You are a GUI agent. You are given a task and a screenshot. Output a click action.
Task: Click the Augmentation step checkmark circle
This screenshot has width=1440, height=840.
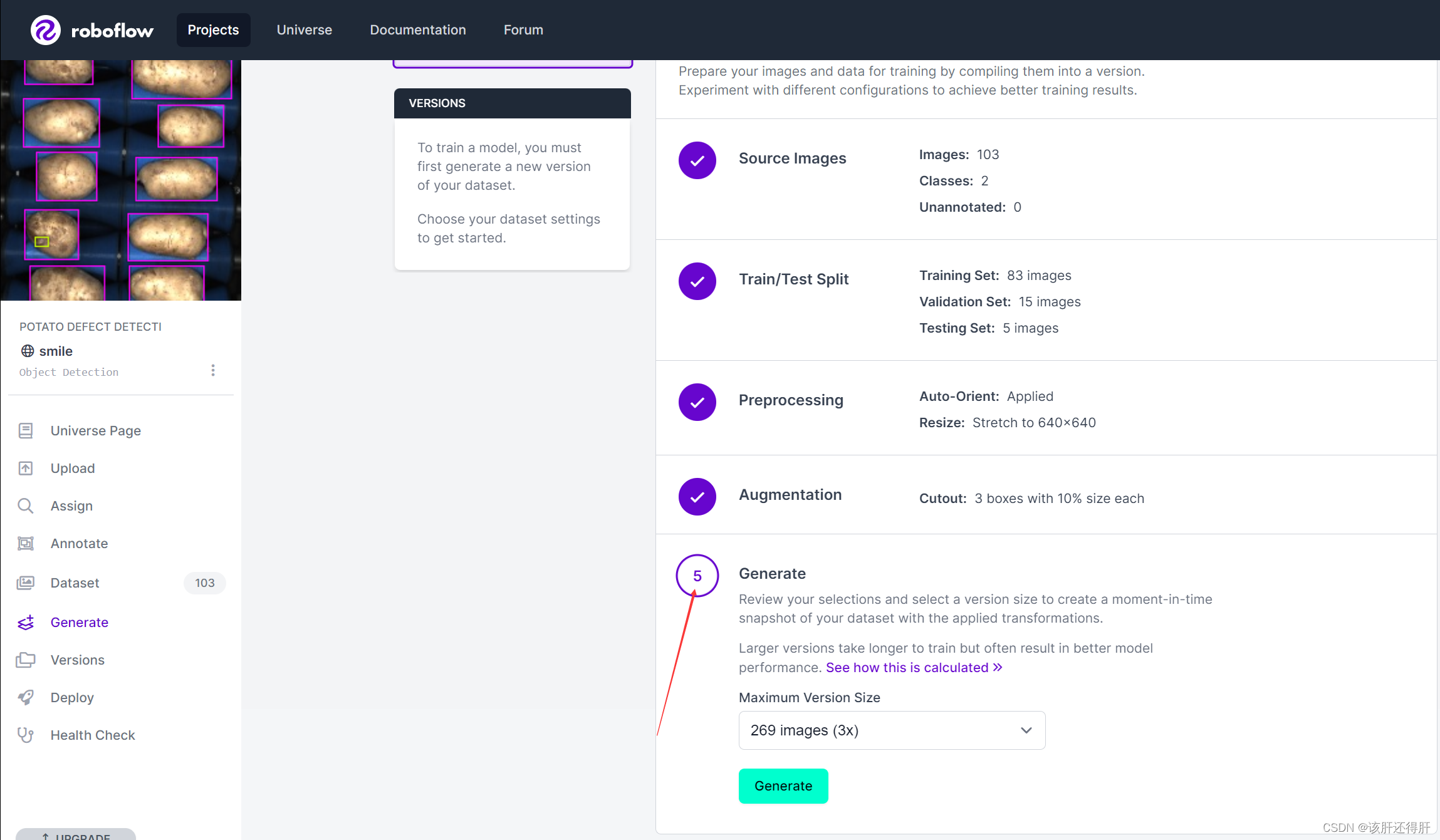pyautogui.click(x=697, y=497)
